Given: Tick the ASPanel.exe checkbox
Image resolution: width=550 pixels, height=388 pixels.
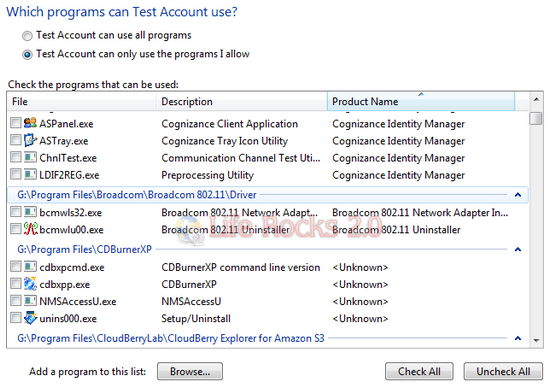Looking at the screenshot, I should point(15,123).
